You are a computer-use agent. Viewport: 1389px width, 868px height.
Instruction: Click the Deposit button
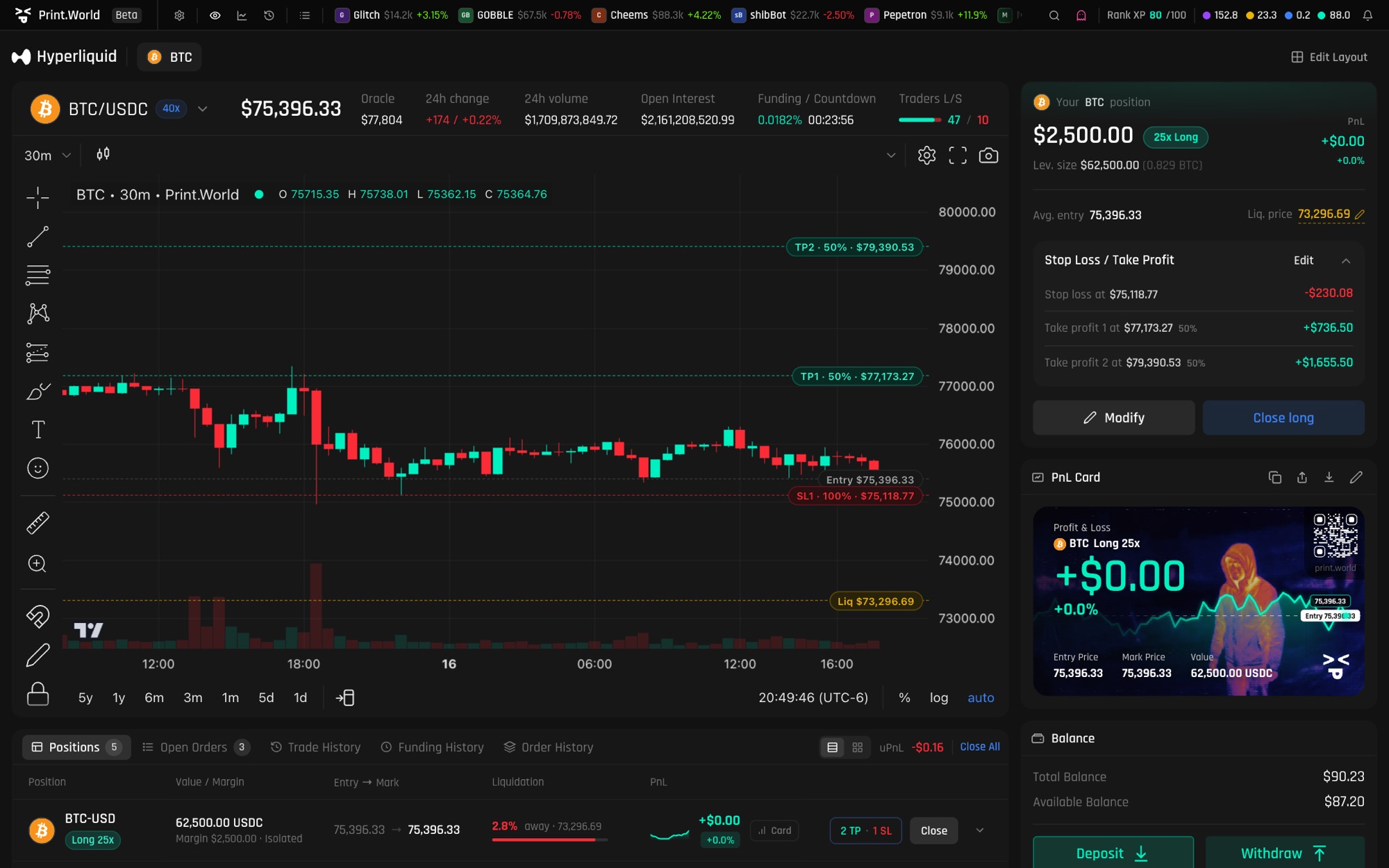(1113, 853)
